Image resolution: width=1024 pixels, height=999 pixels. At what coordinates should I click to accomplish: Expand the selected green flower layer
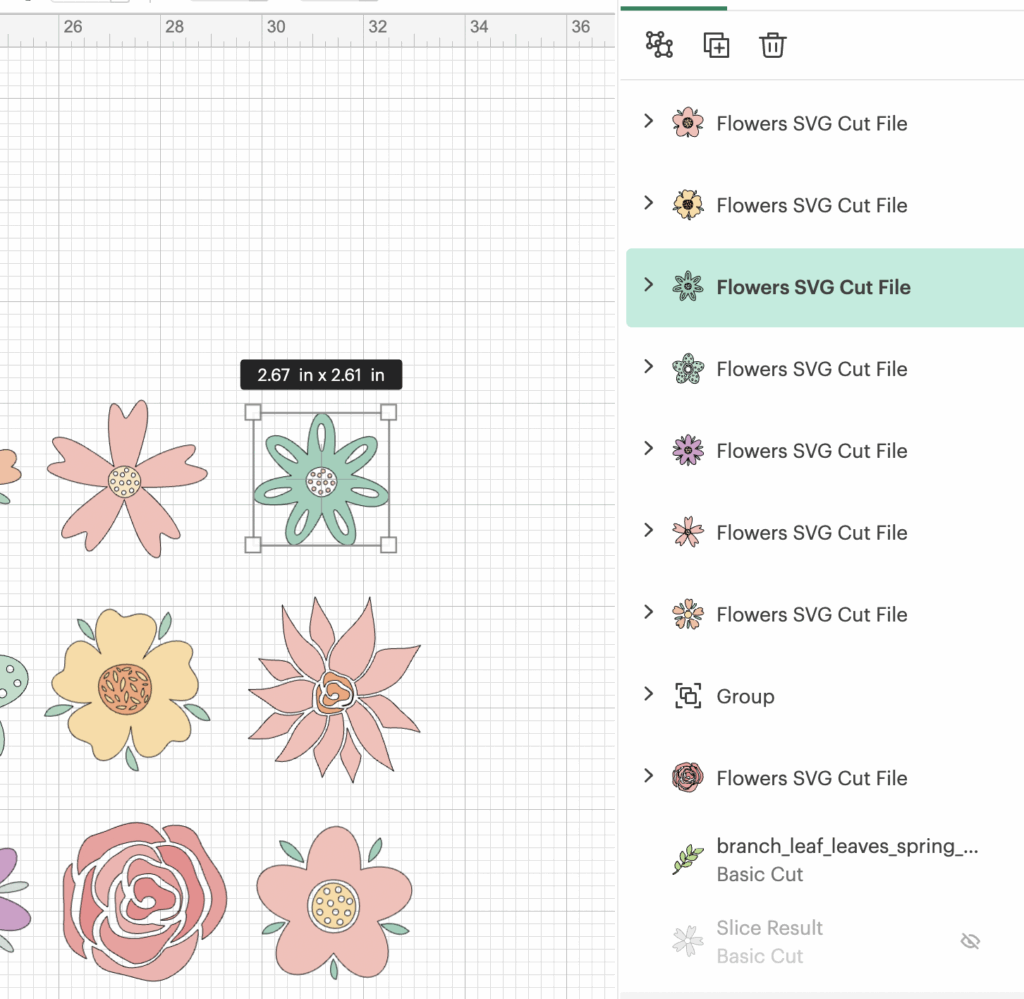[x=648, y=286]
